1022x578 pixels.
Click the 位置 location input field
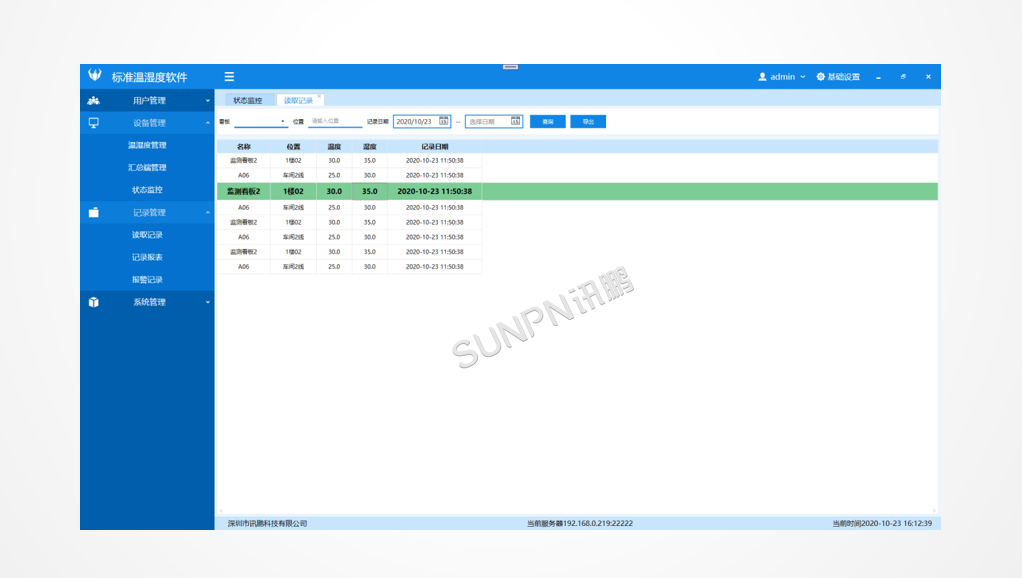[334, 121]
